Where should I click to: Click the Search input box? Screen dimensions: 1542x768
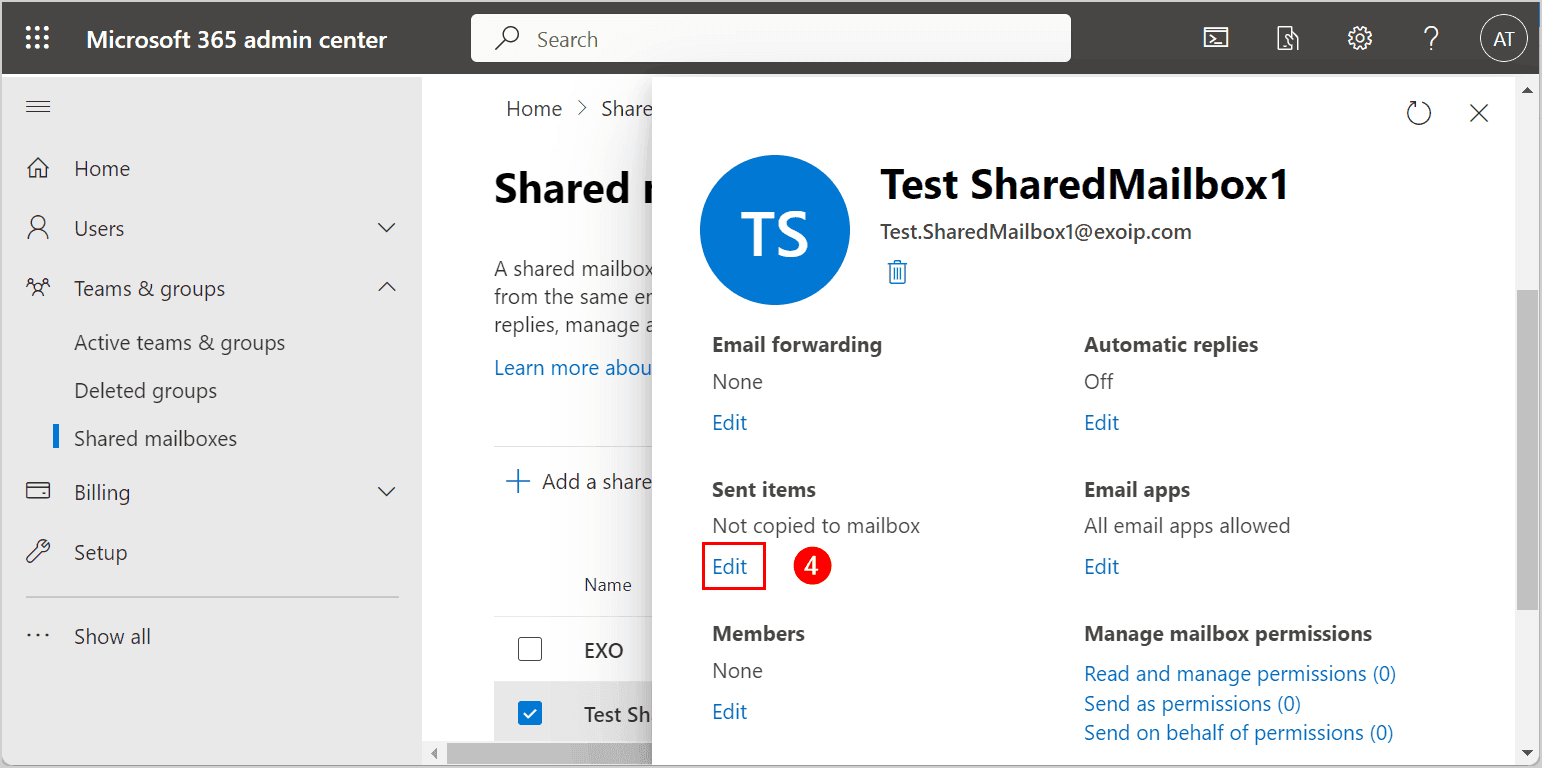click(x=770, y=39)
